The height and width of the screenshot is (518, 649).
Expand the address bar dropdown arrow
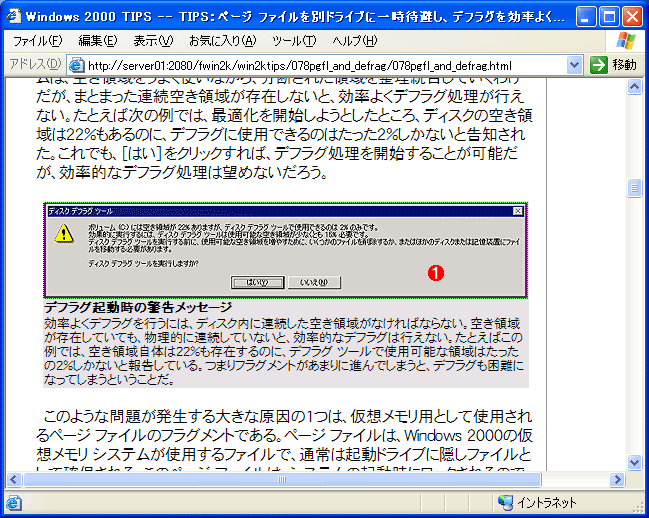coord(574,65)
